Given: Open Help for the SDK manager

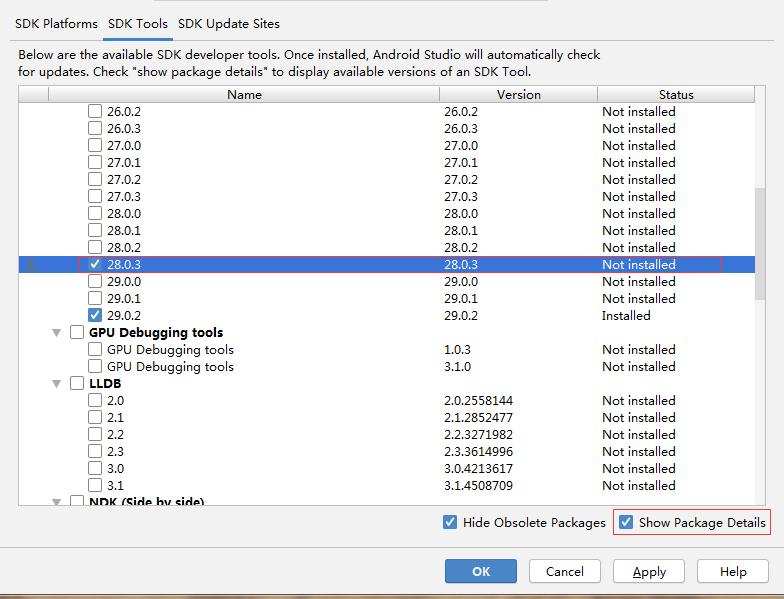Looking at the screenshot, I should (x=733, y=572).
